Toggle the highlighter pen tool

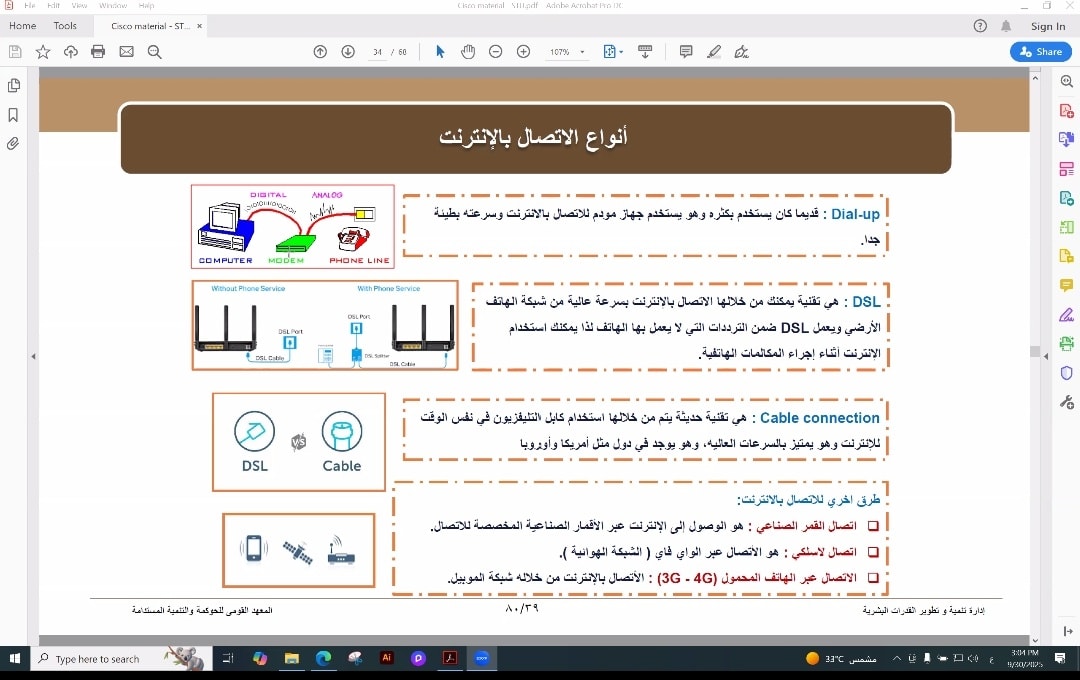point(713,52)
